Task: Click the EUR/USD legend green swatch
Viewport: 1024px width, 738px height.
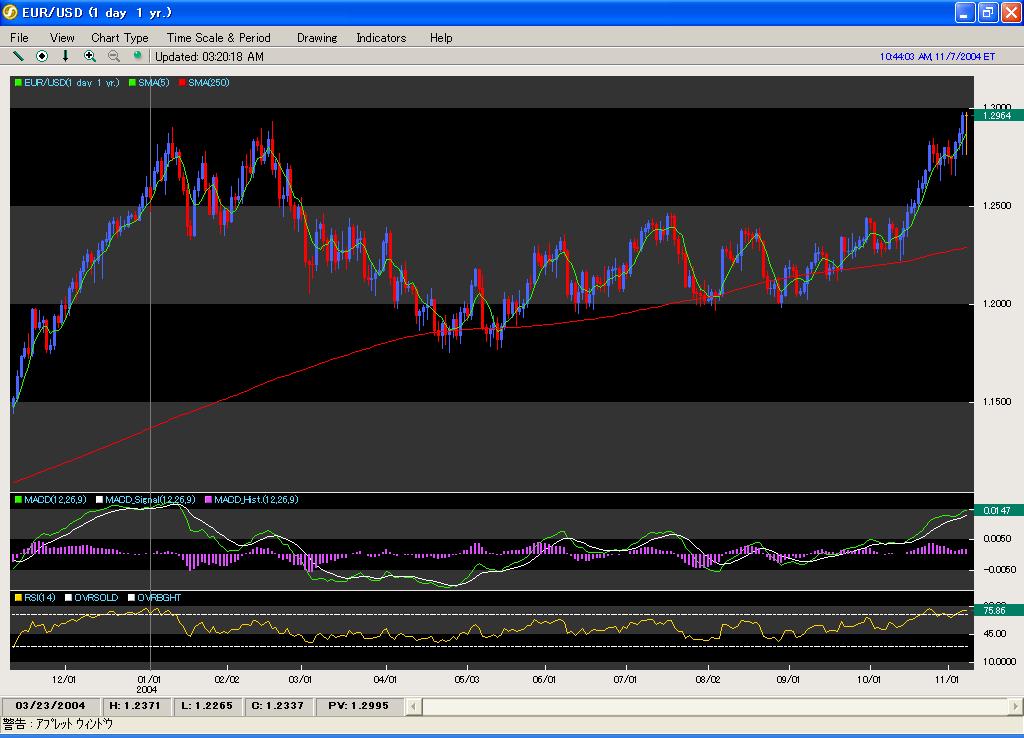Action: point(18,82)
